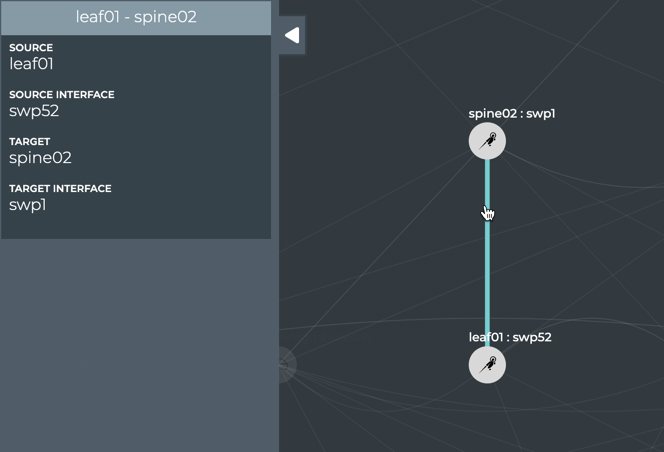The image size is (664, 452).
Task: Click the SOURCE field label
Action: click(31, 48)
